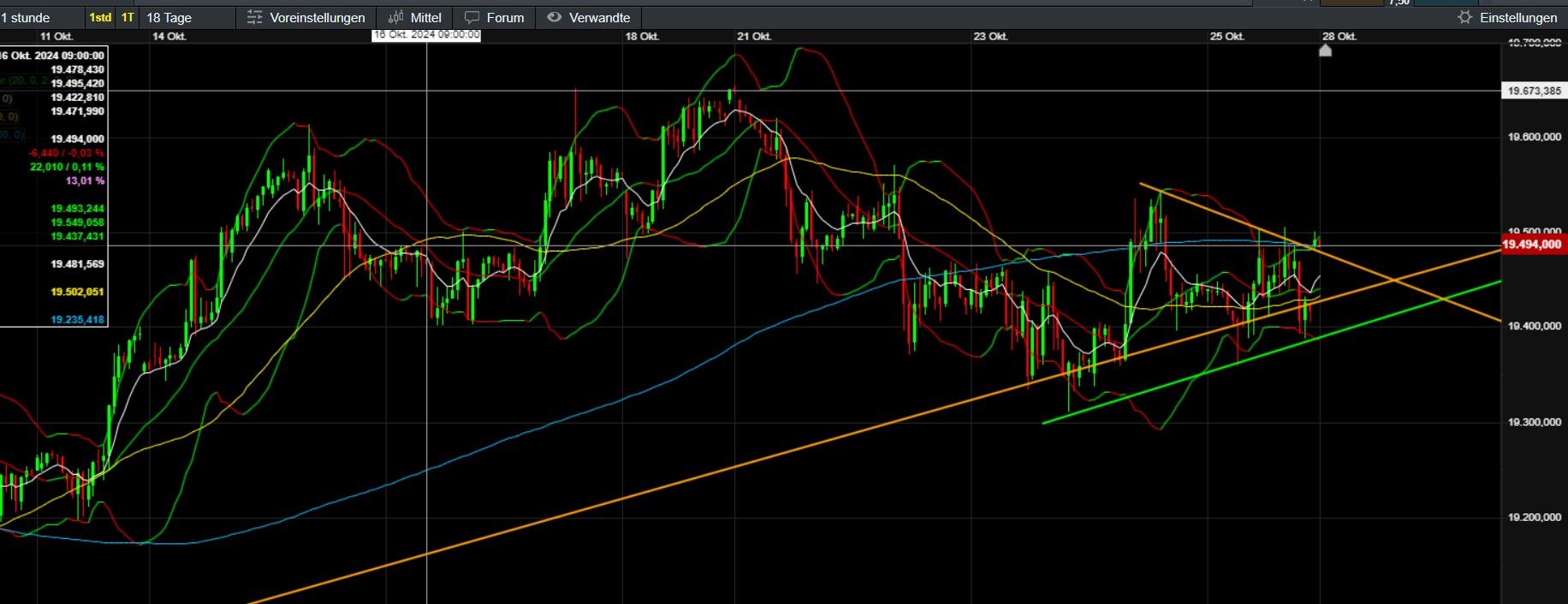Click the green 19.549,058 upper band value
Screen dimensions: 1568x604
coord(77,222)
